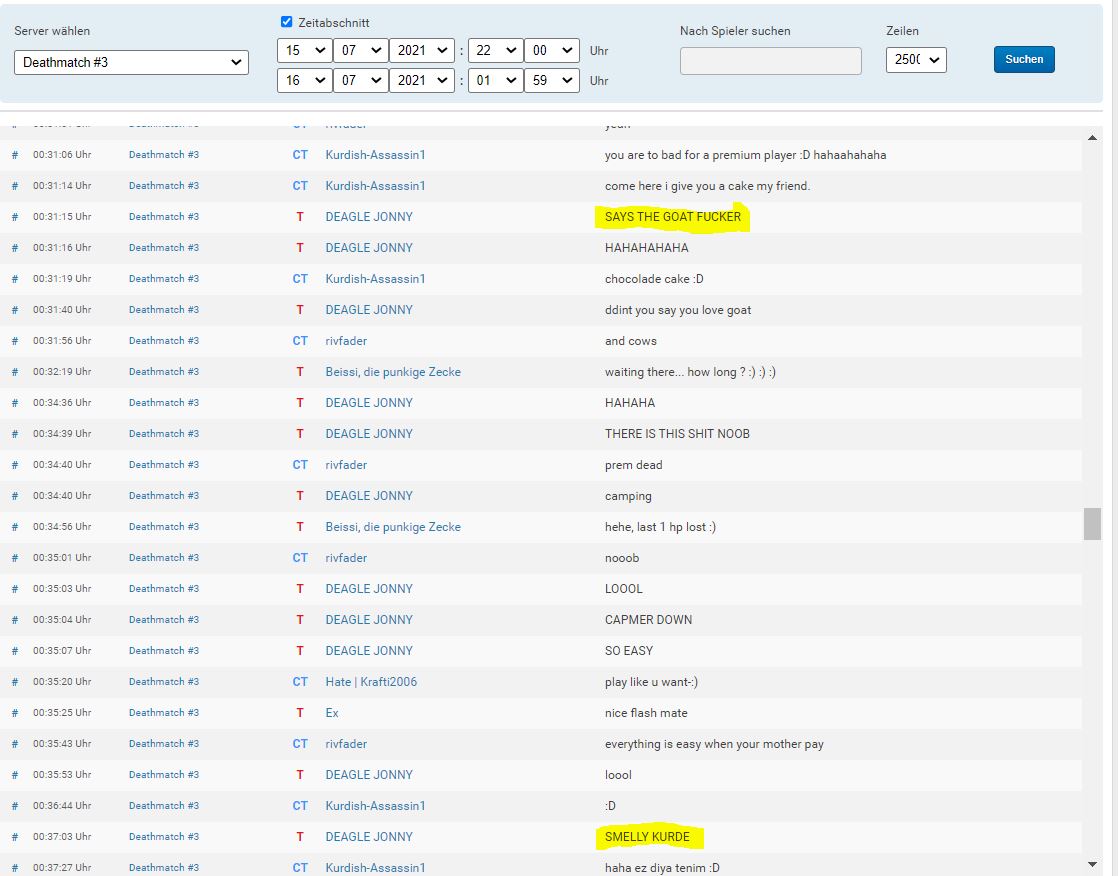Select the # icon on the 00:35:20 row
The image size is (1118, 876).
[15, 682]
